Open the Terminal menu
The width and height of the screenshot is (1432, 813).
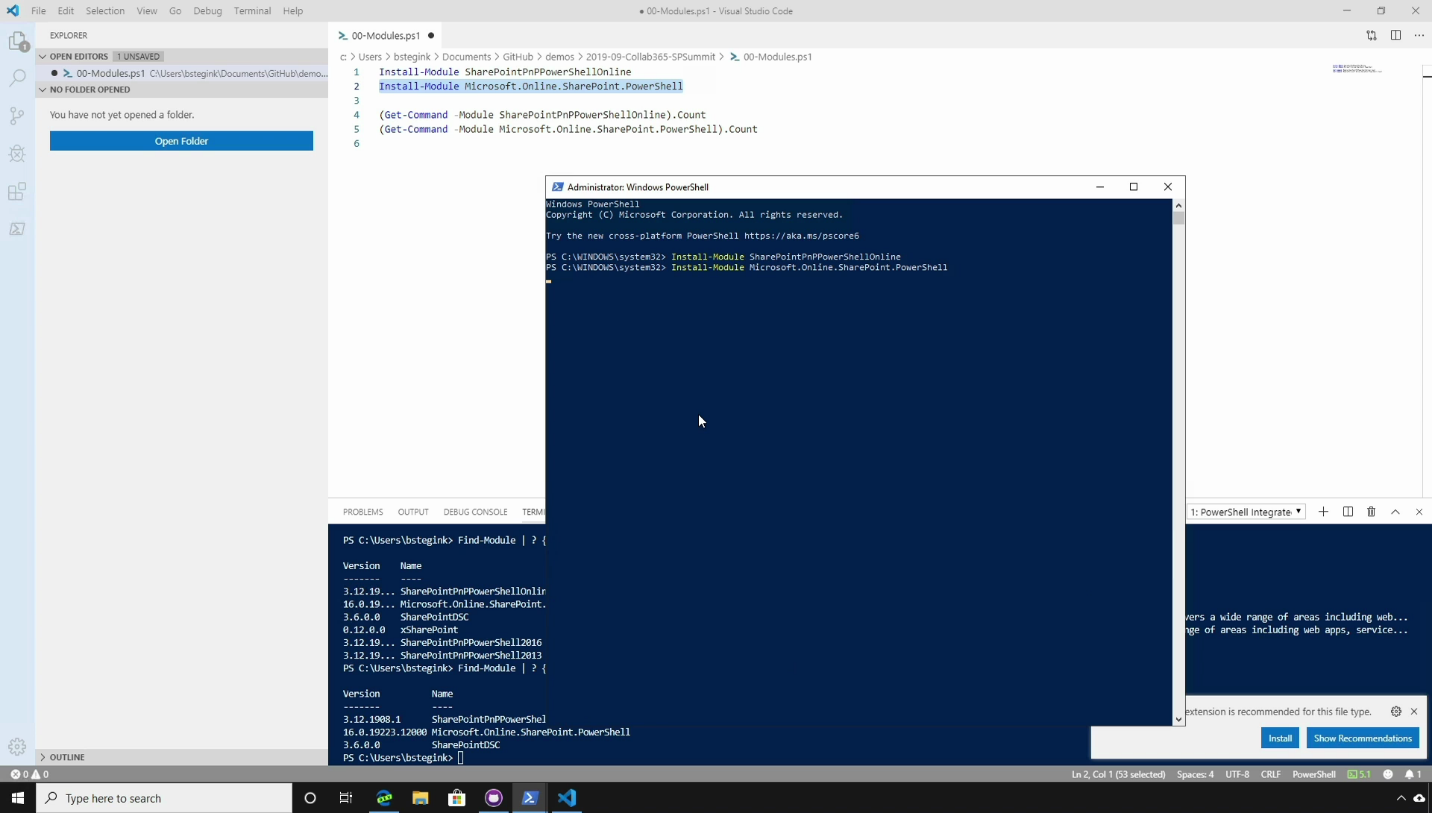tap(252, 11)
